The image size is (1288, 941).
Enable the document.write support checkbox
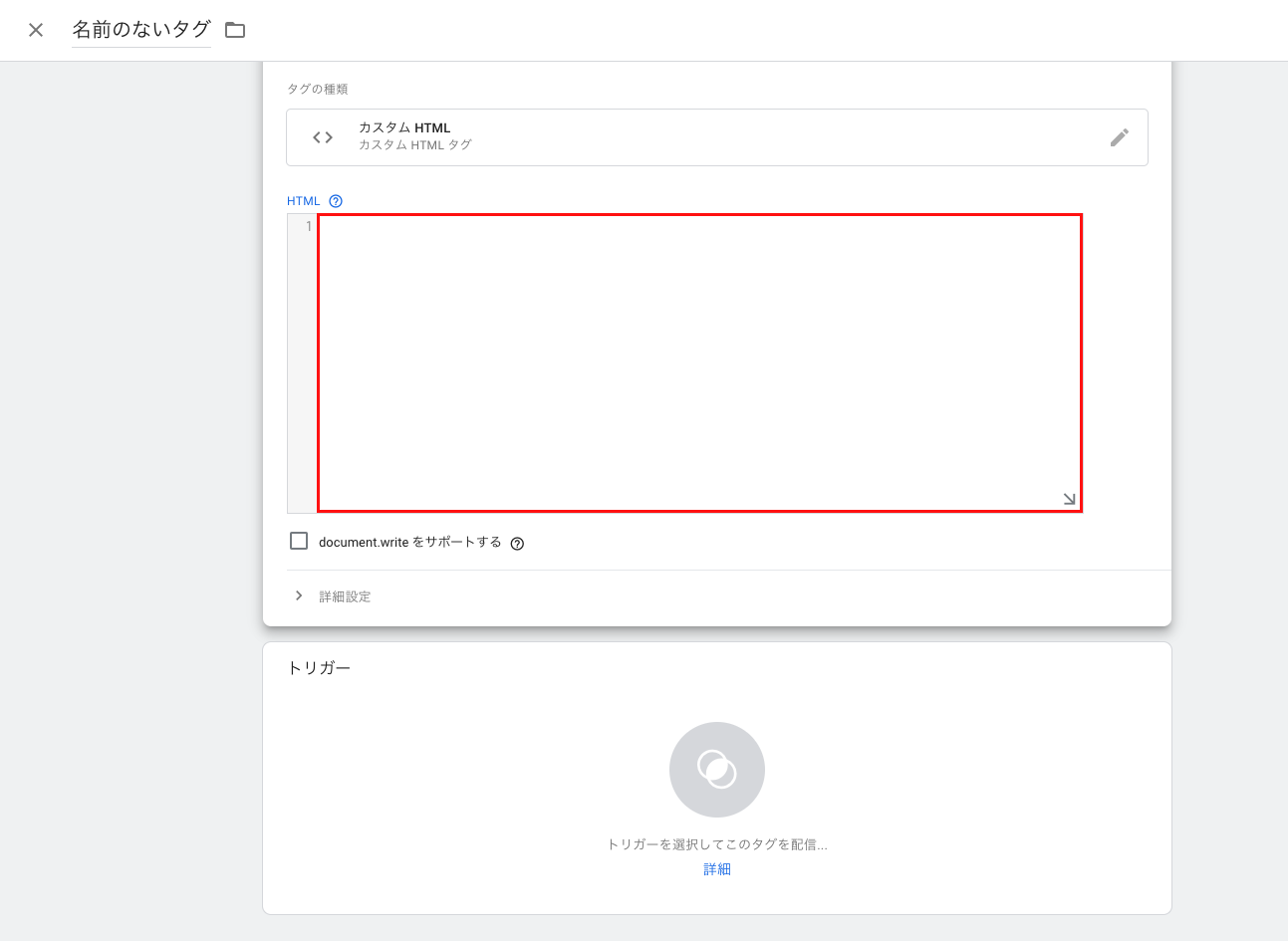299,541
